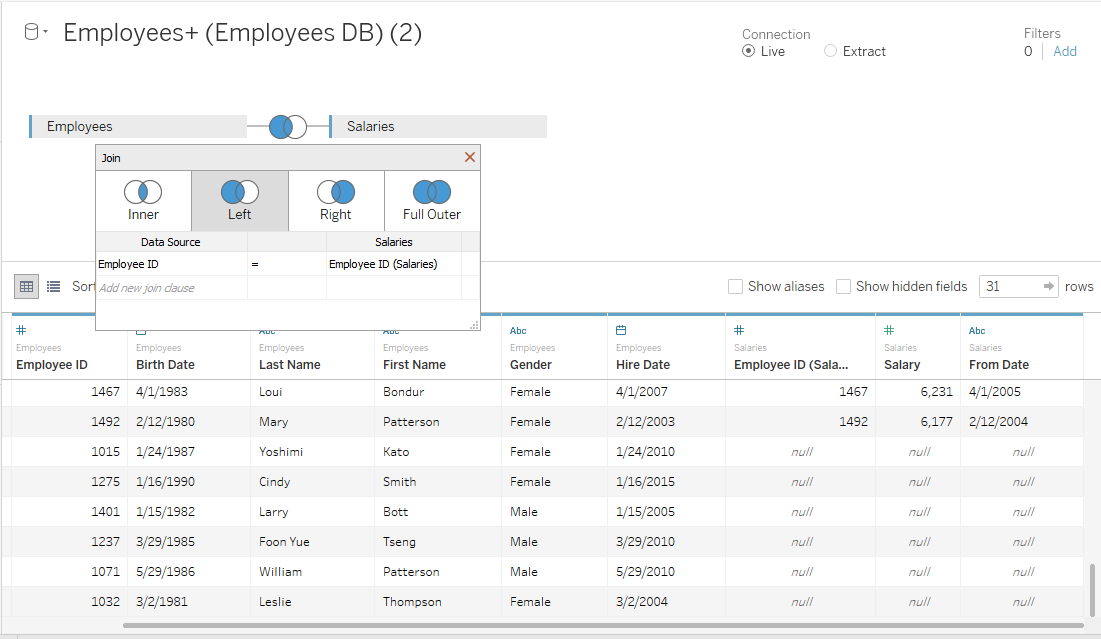
Task: Select the Full Outer join option
Action: [x=430, y=198]
